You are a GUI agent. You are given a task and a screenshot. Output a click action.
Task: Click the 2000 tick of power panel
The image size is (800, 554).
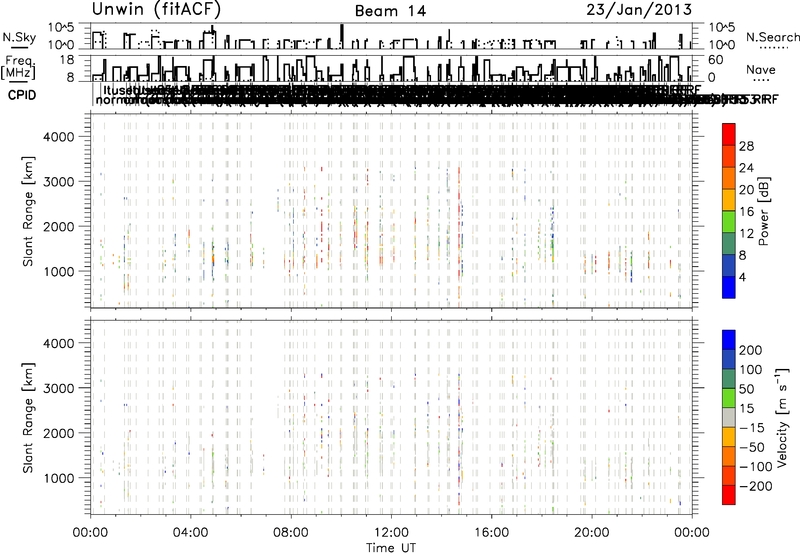pyautogui.click(x=58, y=226)
